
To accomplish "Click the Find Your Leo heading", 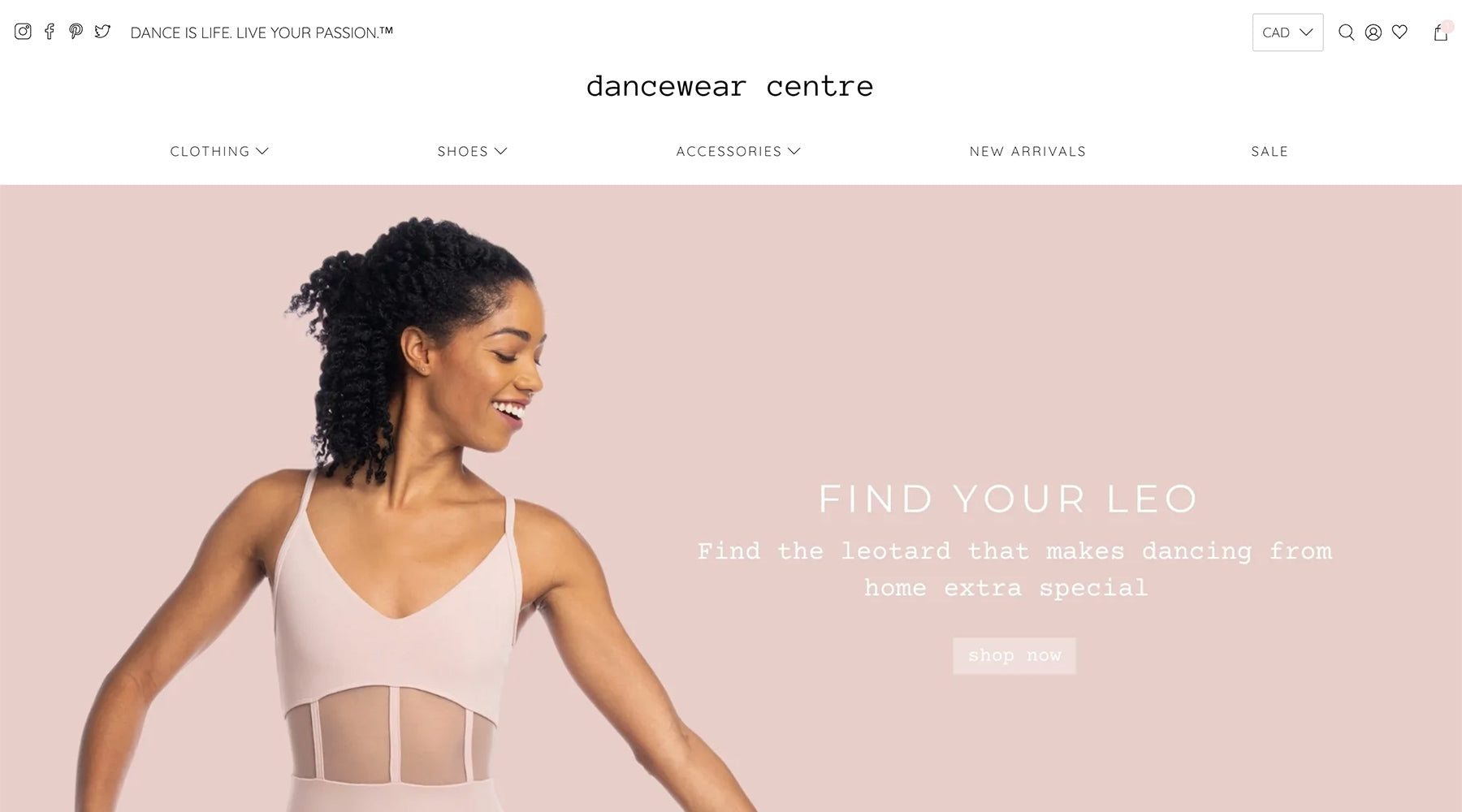I will (1008, 499).
